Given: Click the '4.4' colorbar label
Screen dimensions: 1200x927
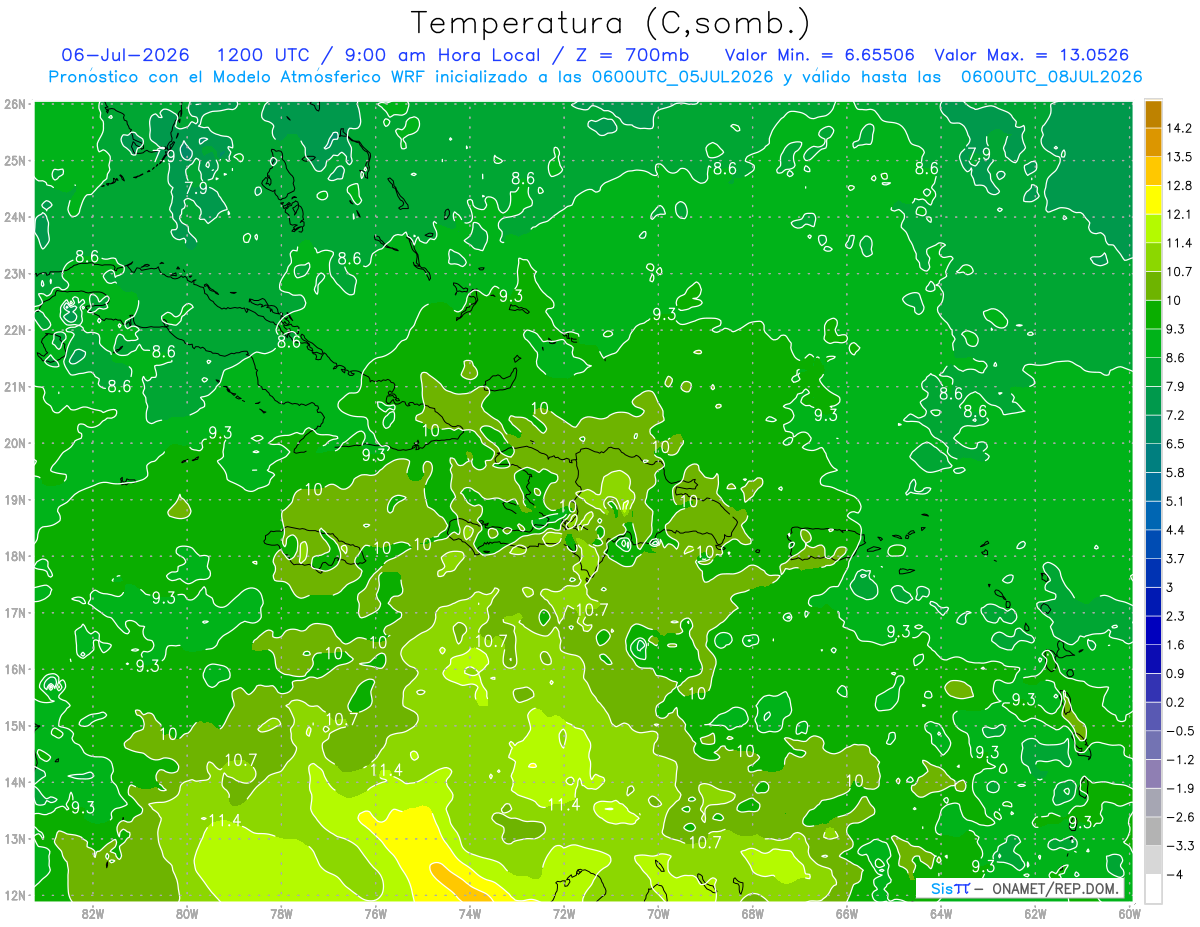Looking at the screenshot, I should coord(1176,529).
